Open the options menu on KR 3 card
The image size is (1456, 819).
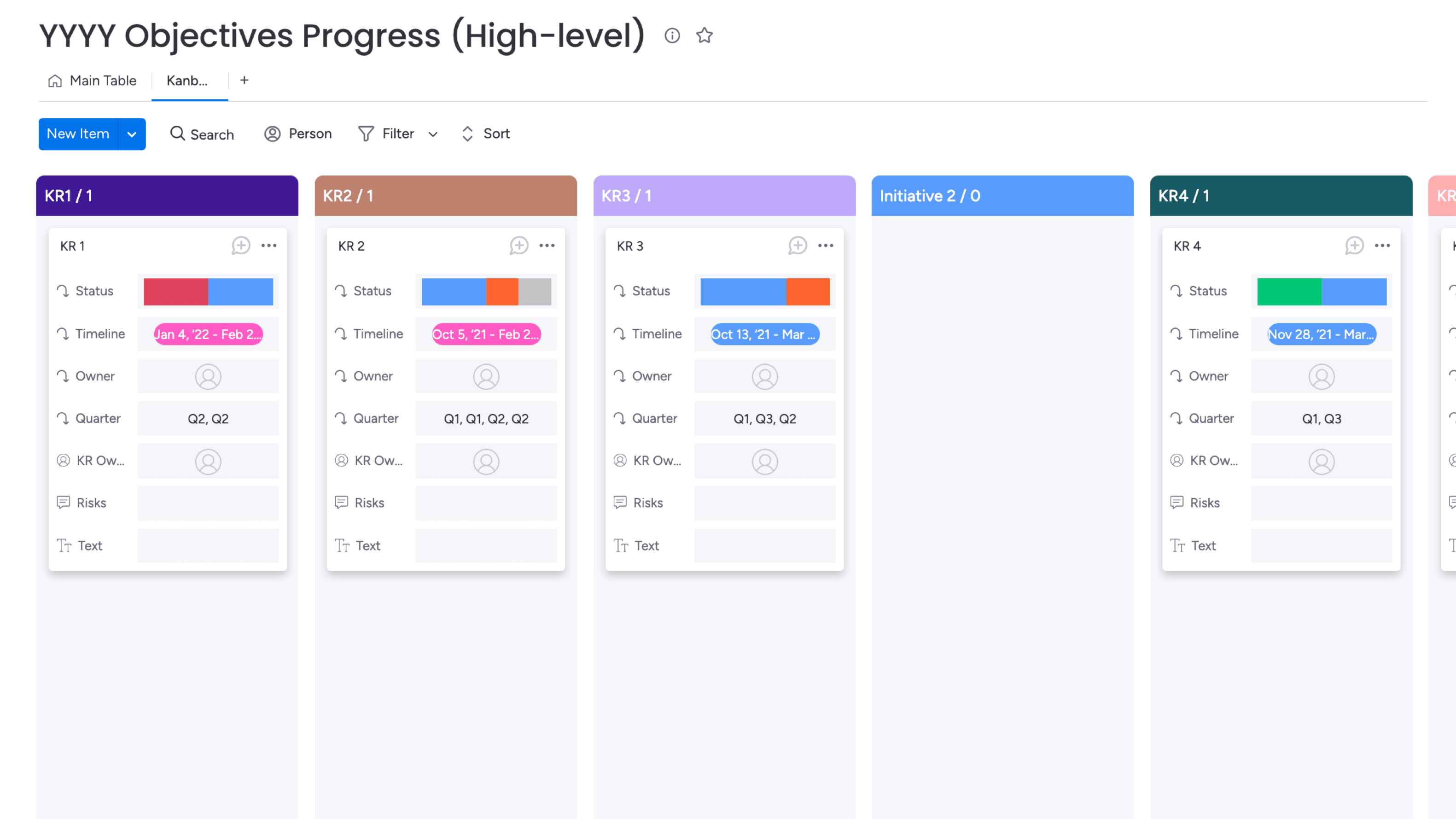826,246
